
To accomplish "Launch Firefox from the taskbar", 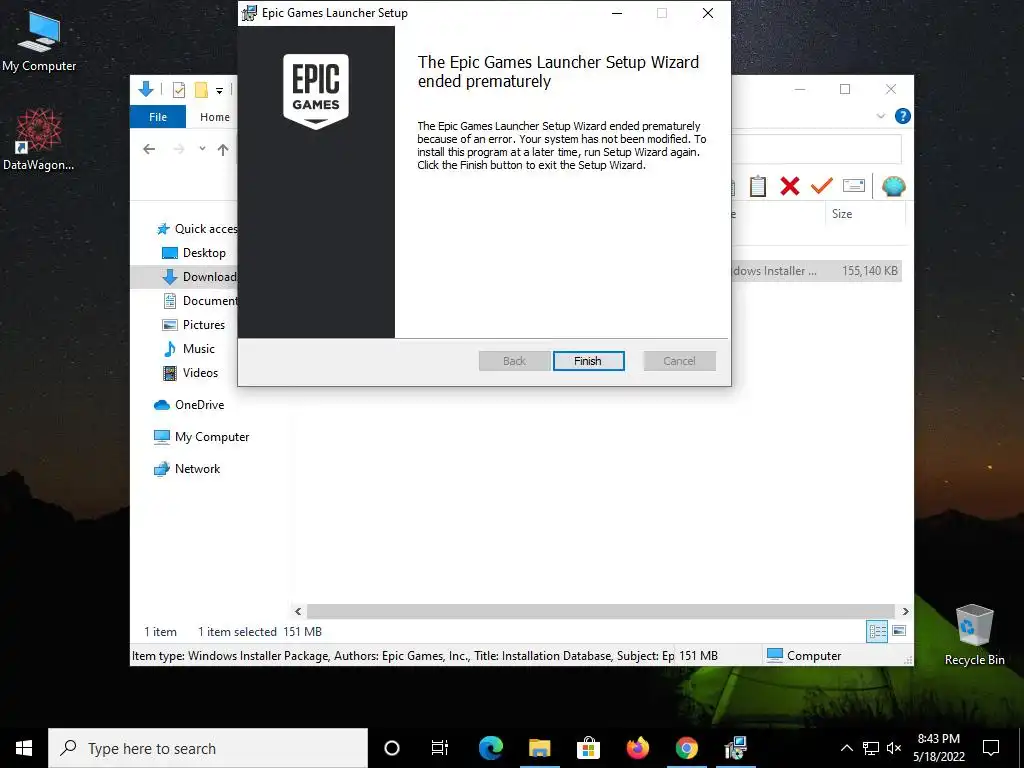I will (x=637, y=748).
